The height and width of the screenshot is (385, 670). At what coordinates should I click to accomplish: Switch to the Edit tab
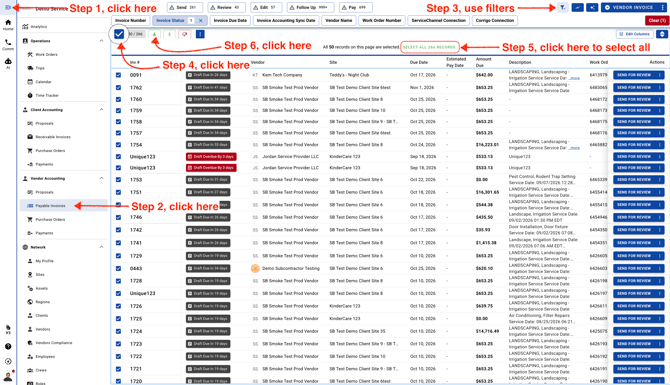point(266,7)
